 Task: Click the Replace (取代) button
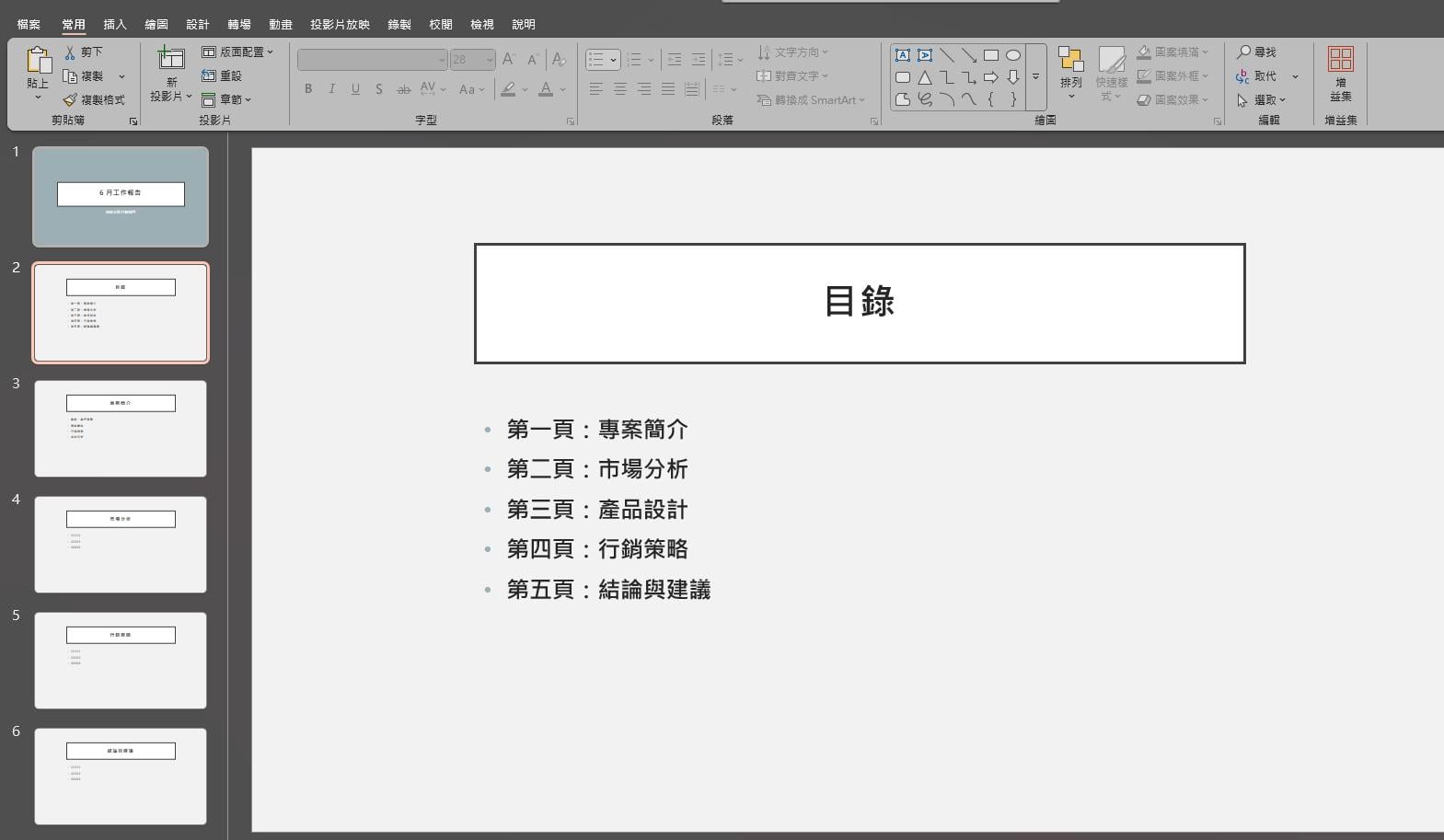point(1257,76)
